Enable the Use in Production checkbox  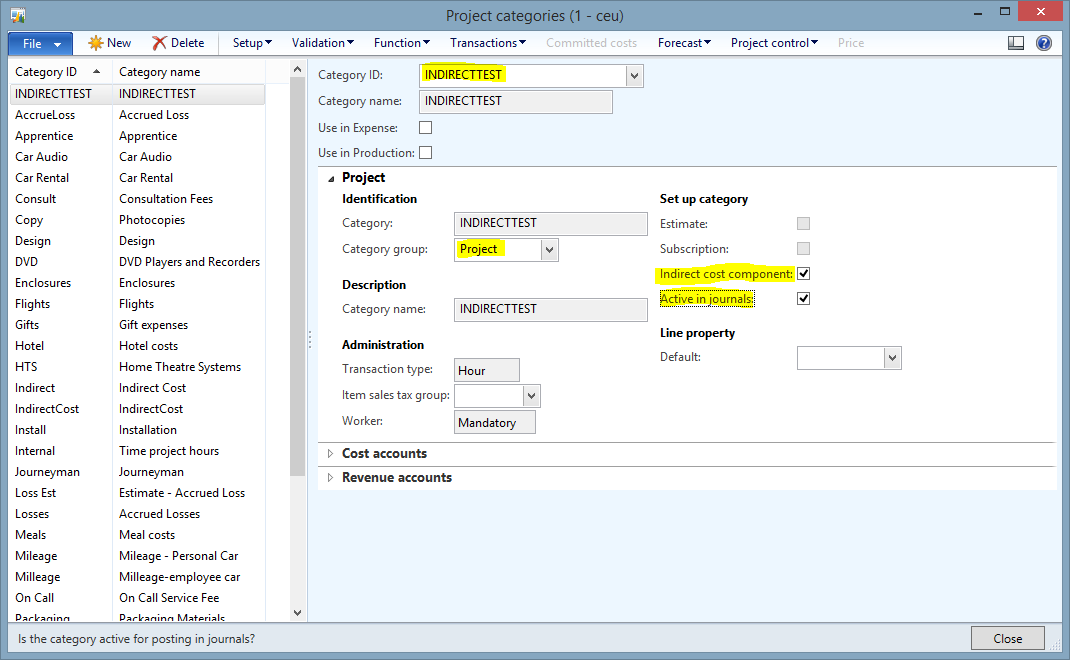tap(426, 153)
